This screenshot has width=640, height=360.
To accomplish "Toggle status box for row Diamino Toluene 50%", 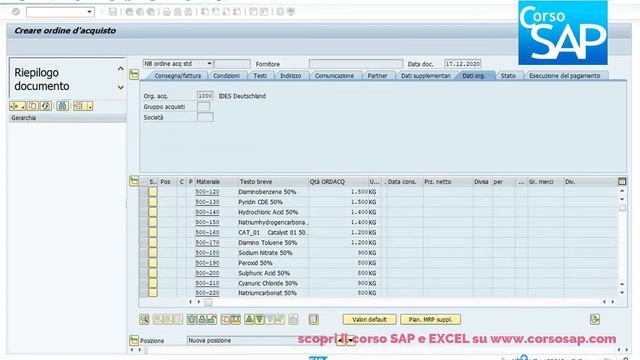I will tap(153, 242).
